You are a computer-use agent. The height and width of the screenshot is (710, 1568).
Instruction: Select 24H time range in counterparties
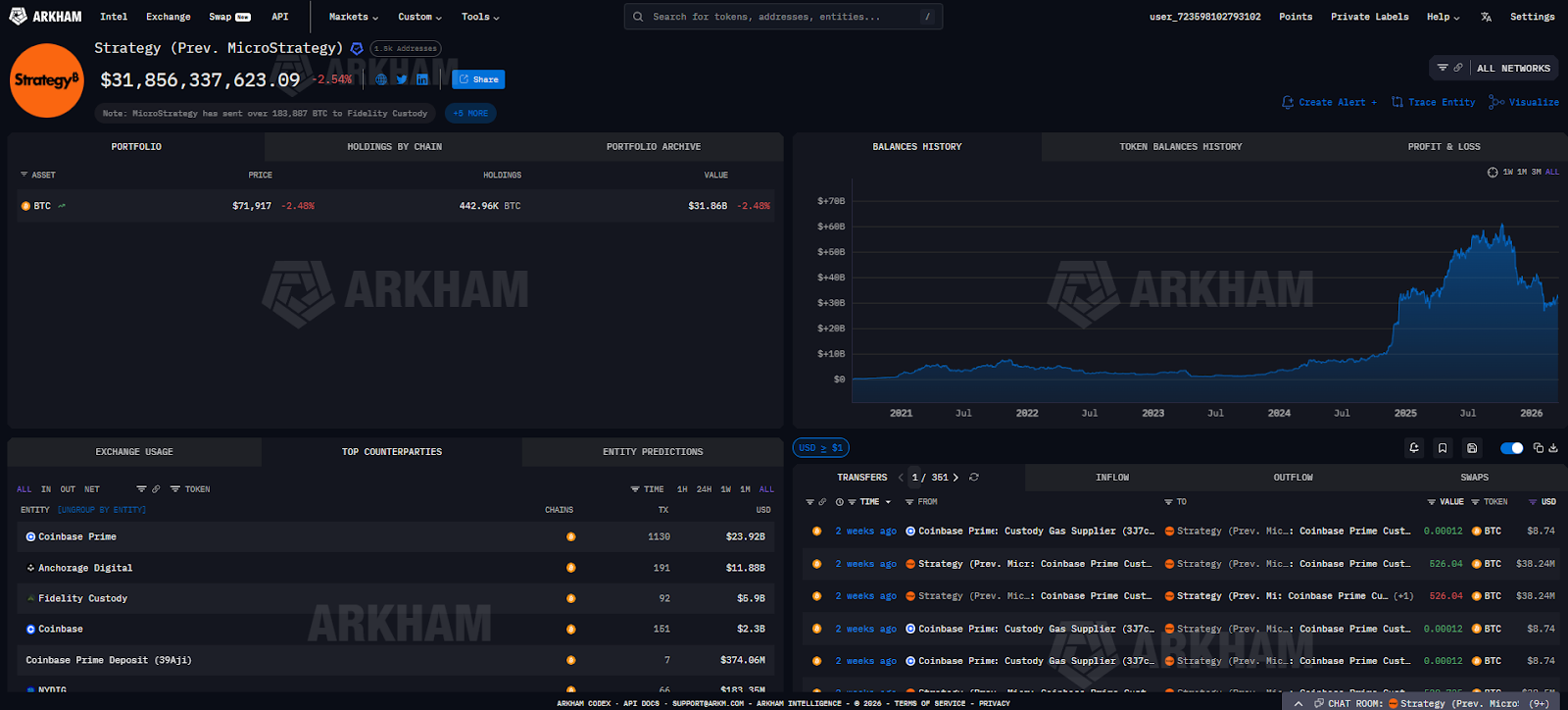click(x=704, y=489)
